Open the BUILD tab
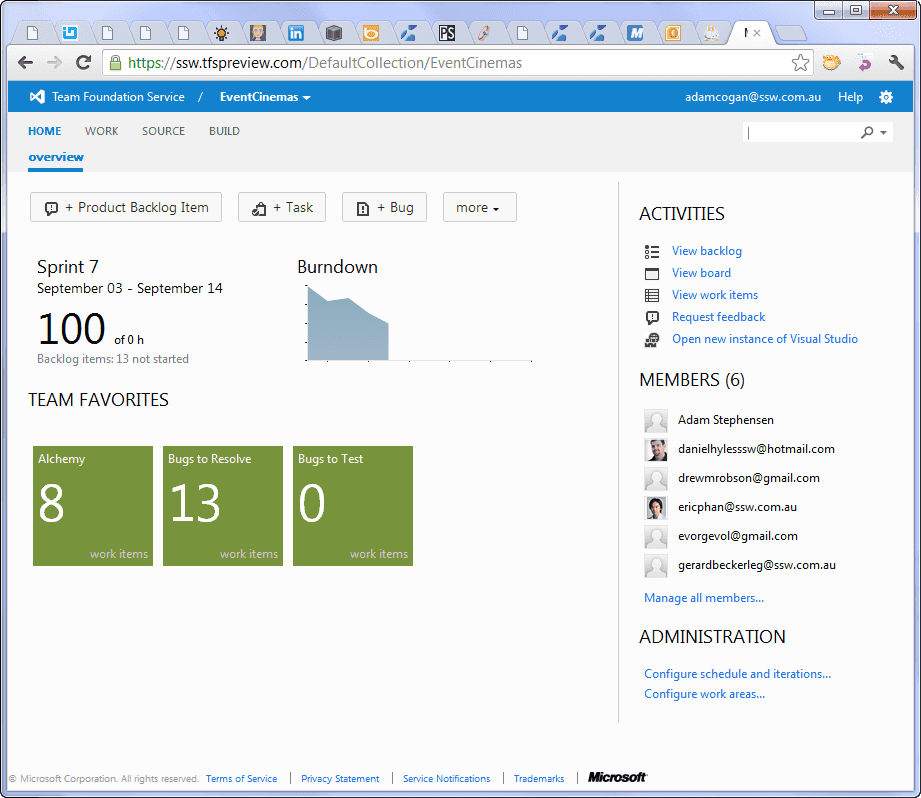This screenshot has width=921, height=798. coord(224,131)
